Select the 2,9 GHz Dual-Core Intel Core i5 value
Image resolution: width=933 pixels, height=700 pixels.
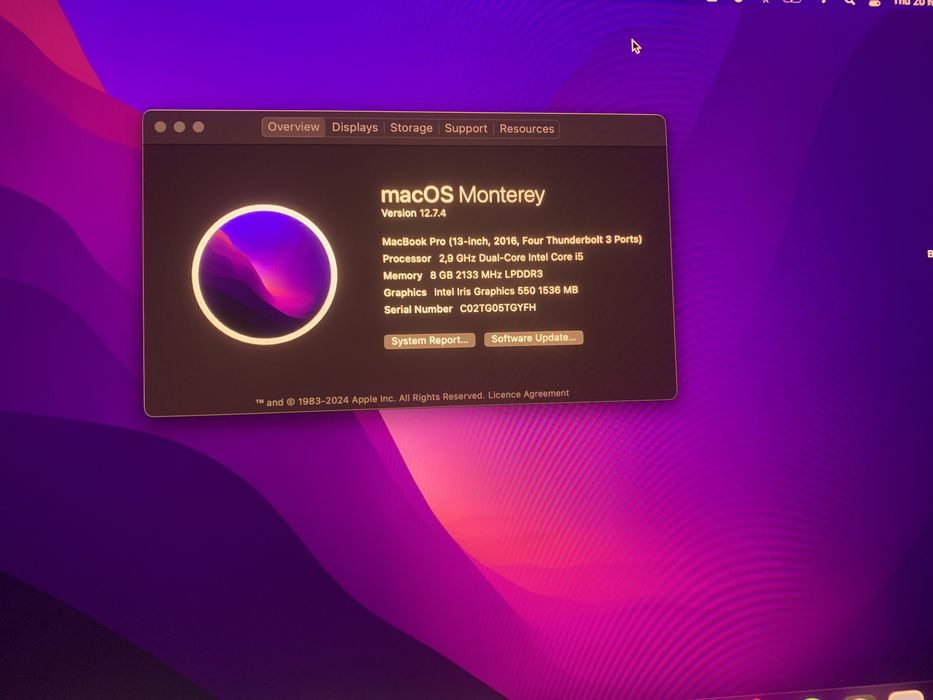click(x=511, y=257)
